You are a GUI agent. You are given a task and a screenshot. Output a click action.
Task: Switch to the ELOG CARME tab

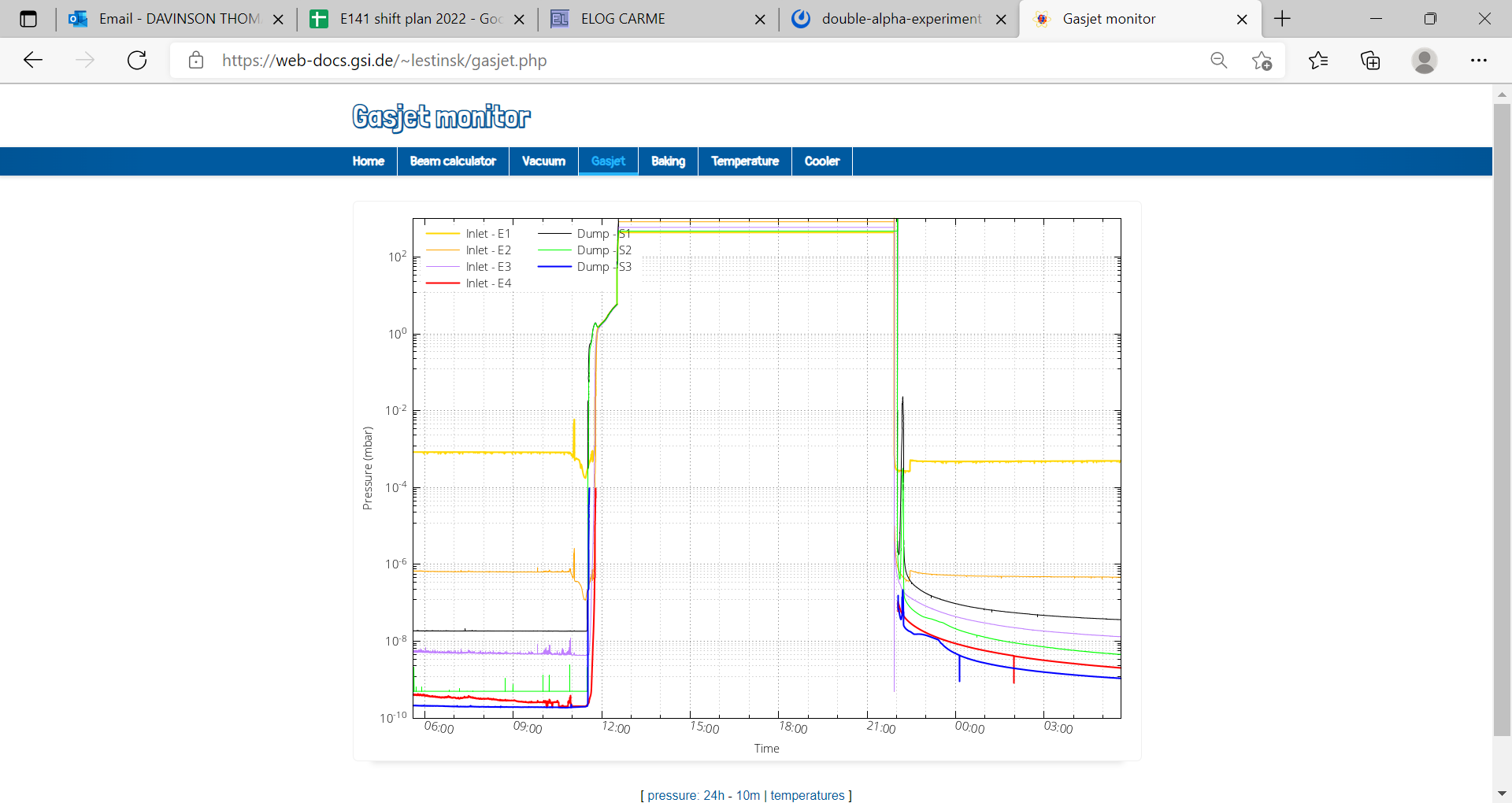click(x=623, y=19)
